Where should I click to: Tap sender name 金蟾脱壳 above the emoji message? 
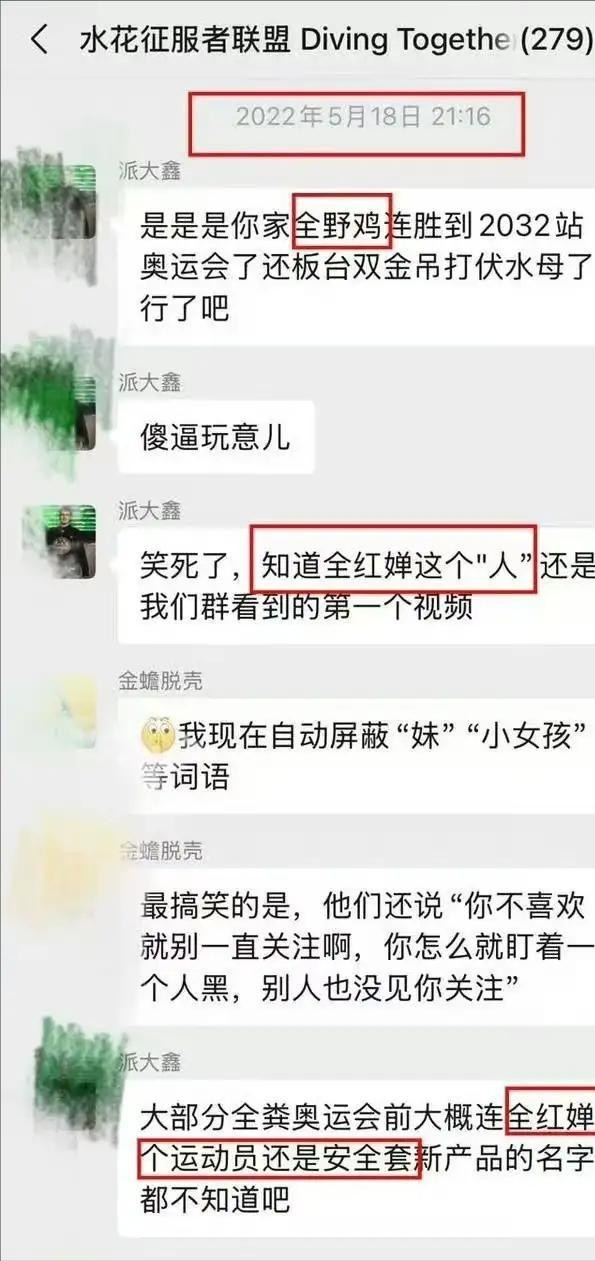(x=160, y=681)
